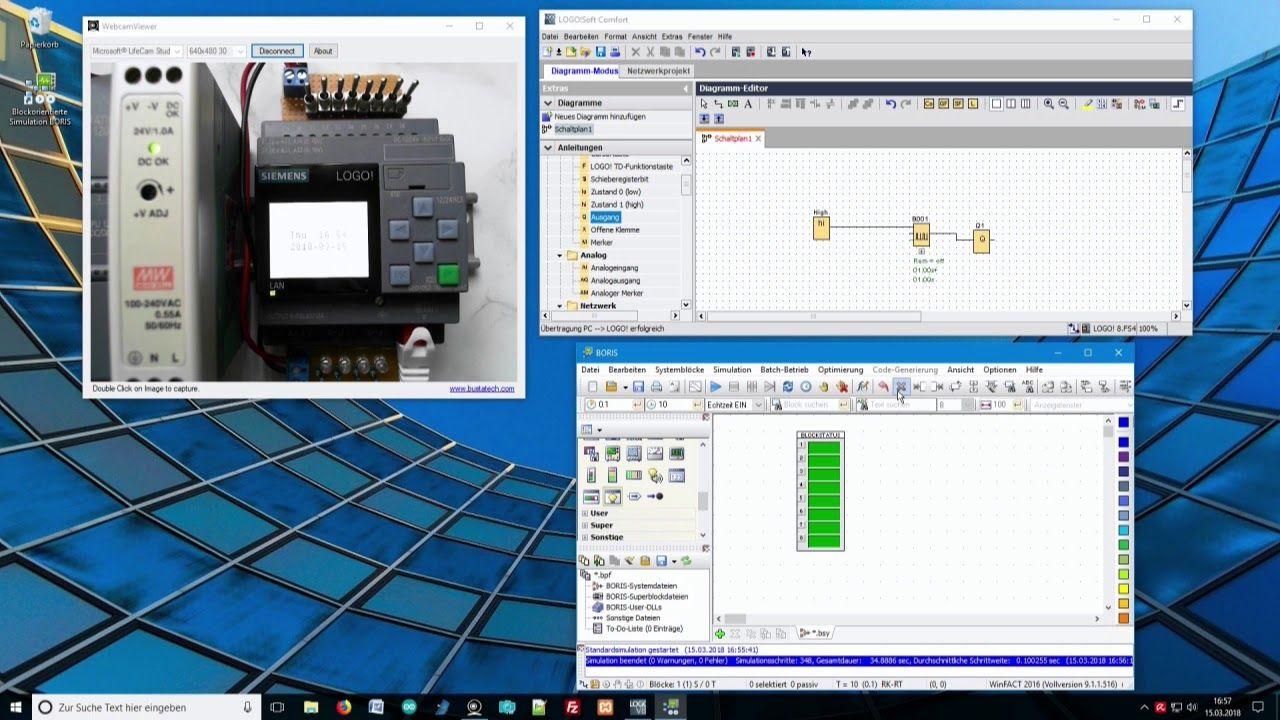The height and width of the screenshot is (720, 1280).
Task: Zoom out on the Diagramm-Editor
Action: pyautogui.click(x=1063, y=104)
